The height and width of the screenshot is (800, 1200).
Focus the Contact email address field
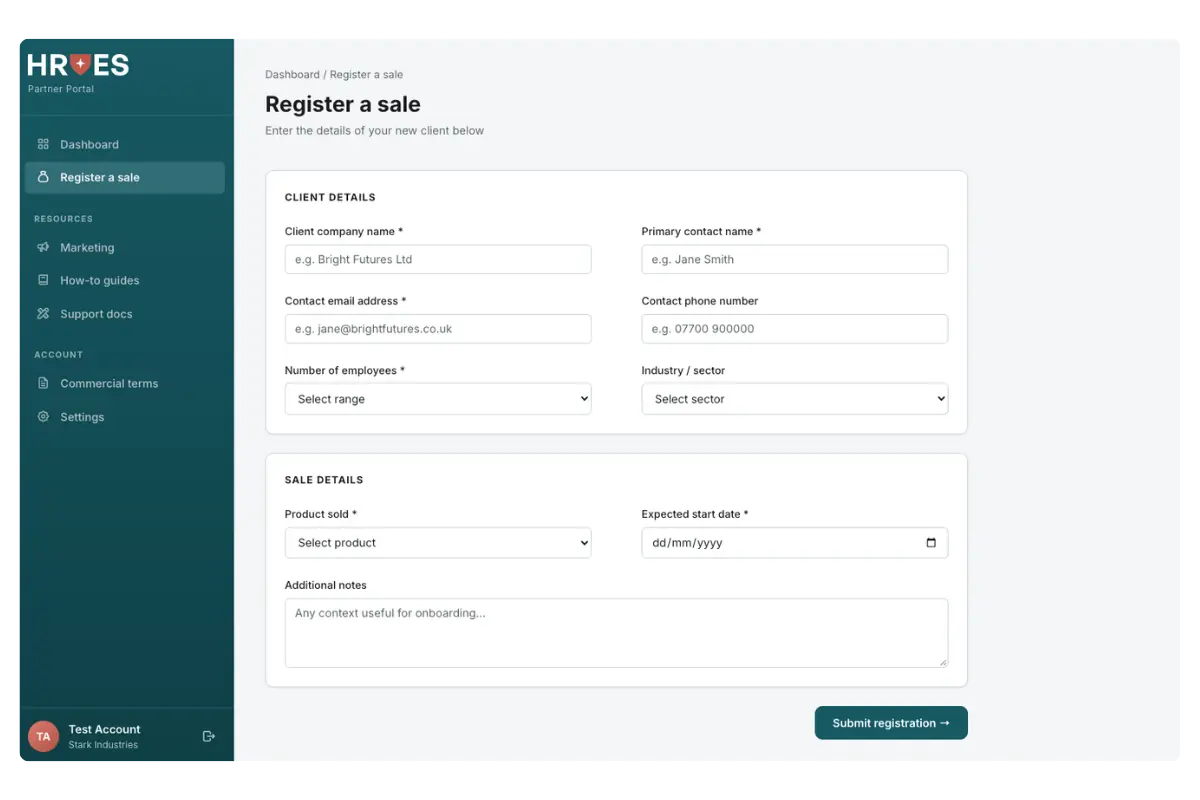click(438, 329)
